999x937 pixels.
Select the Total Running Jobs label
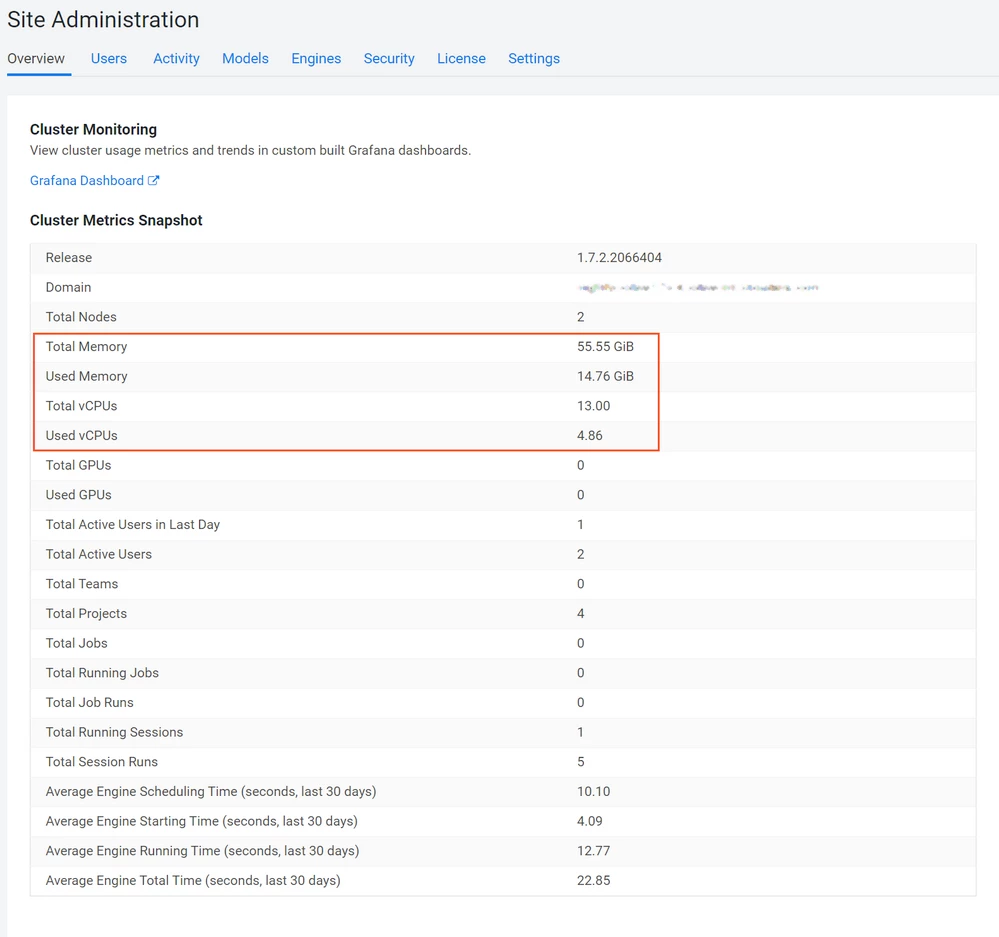tap(102, 673)
